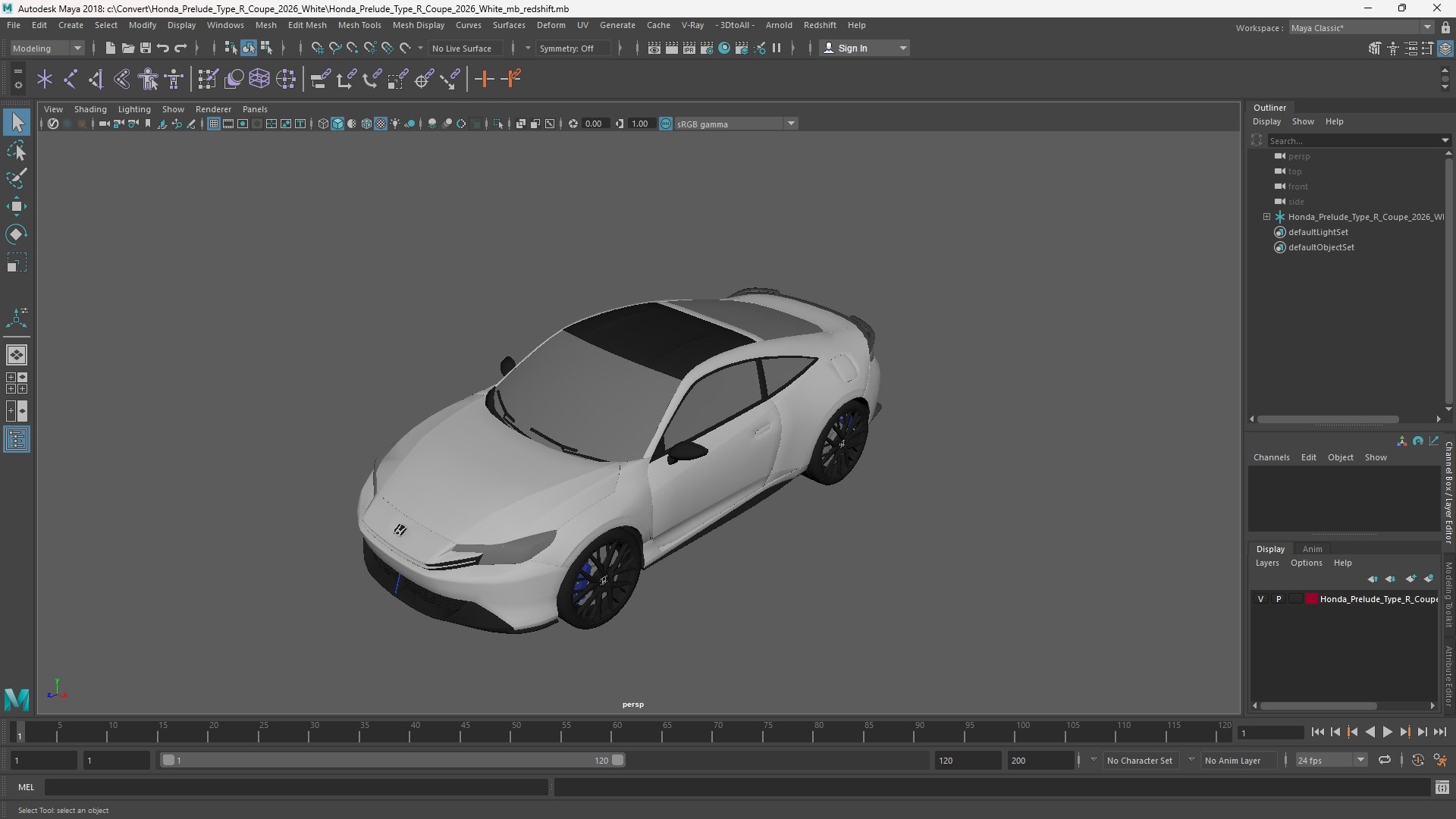
Task: Activate the Paint Selection tool
Action: [x=17, y=178]
